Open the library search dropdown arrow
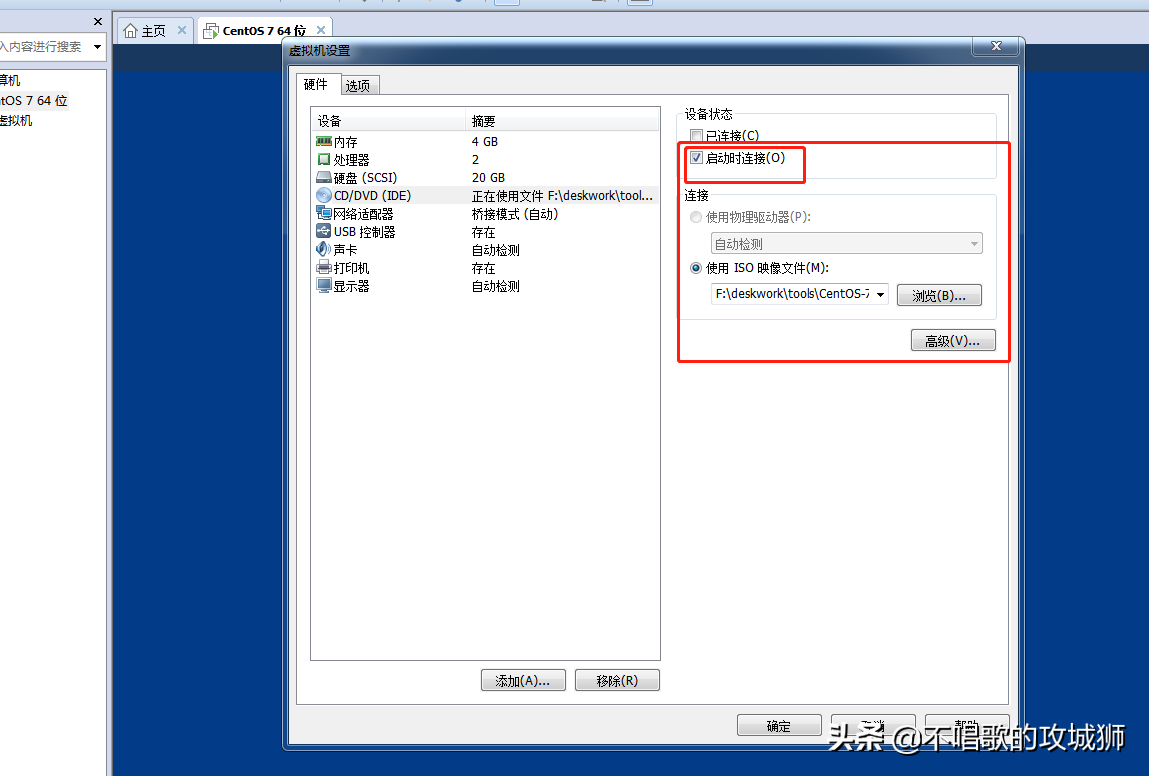 (97, 47)
